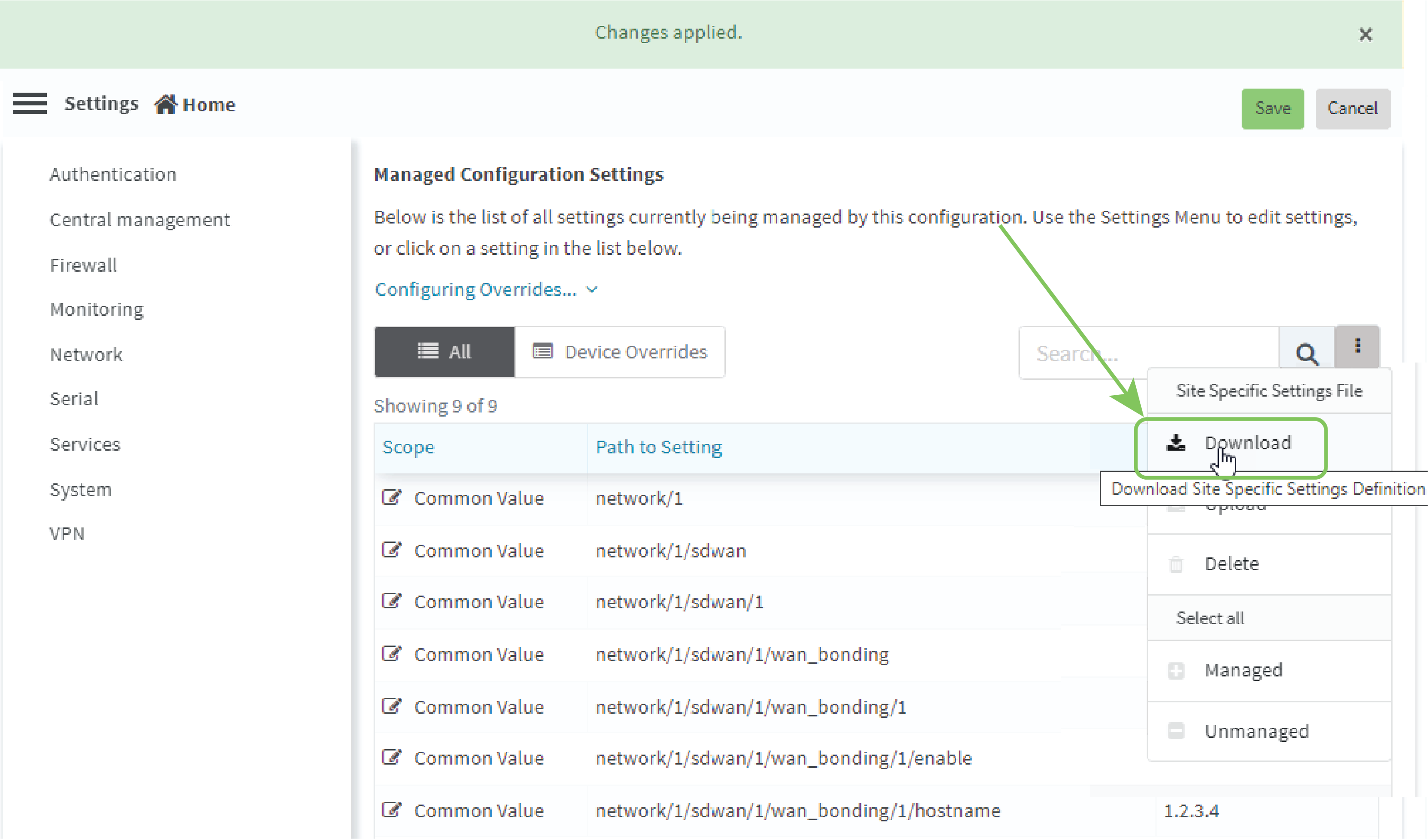Viewport: 1428px width, 840px height.
Task: Click the search magnifier icon
Action: 1306,353
